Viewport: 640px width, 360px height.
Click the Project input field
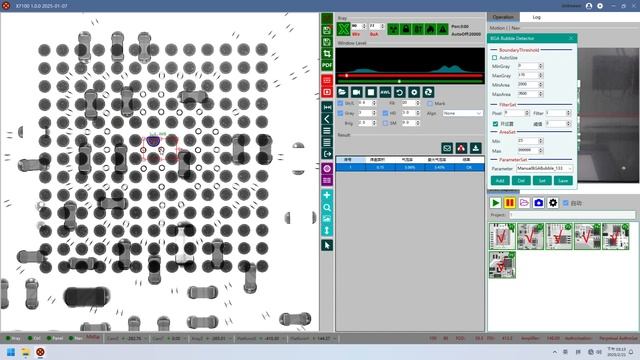coord(572,215)
